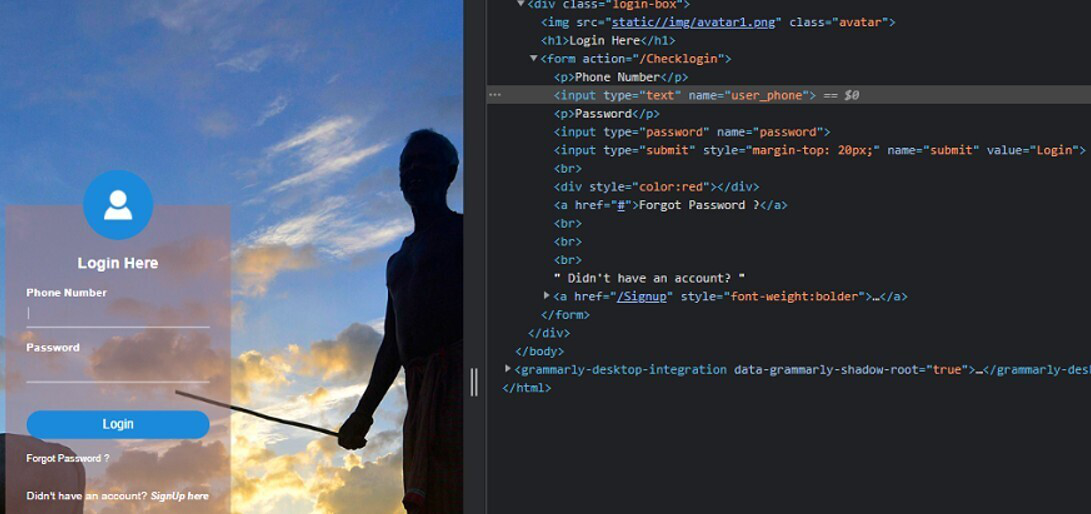Click the Phone Number label on page
This screenshot has width=1091, height=514.
(x=67, y=293)
